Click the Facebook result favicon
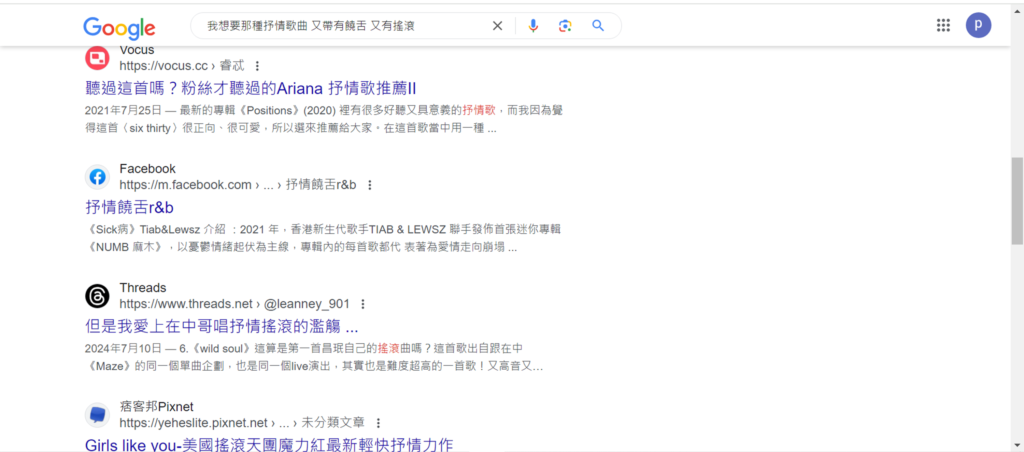This screenshot has width=1024, height=452. 97,177
